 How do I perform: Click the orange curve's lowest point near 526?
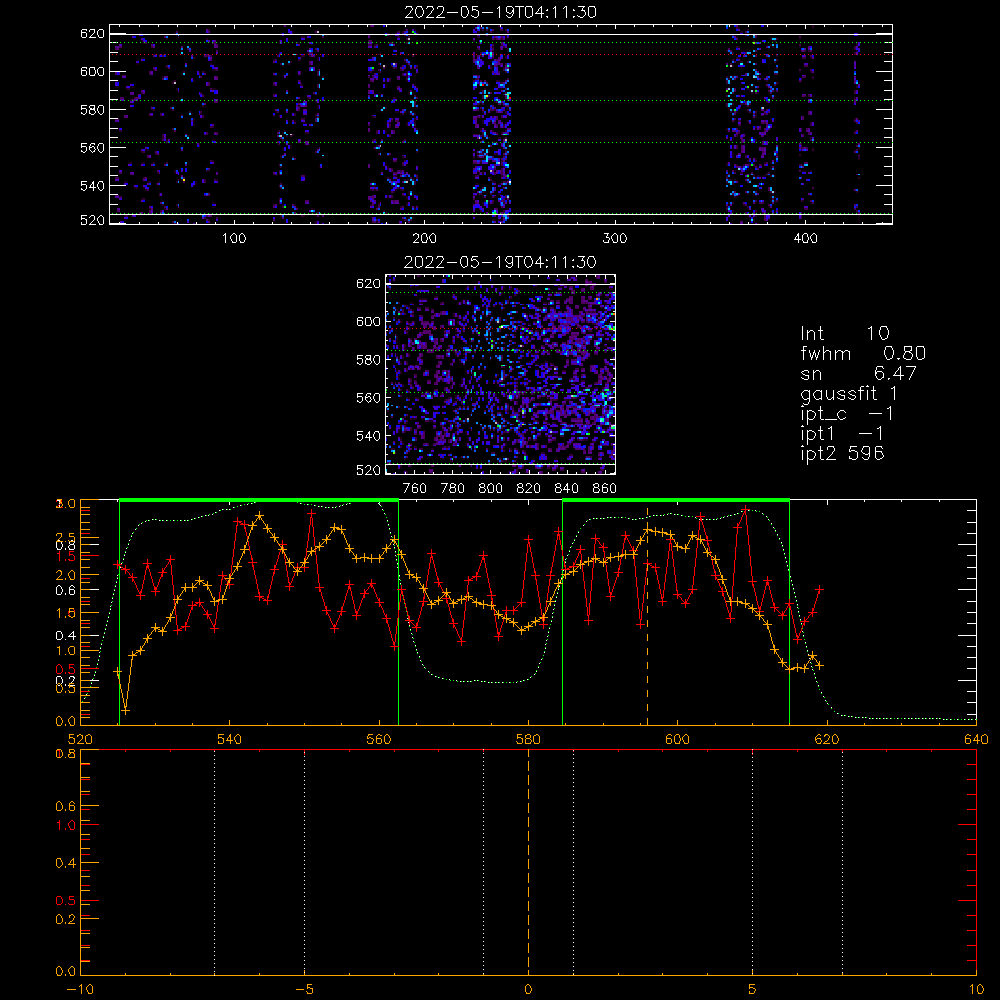(x=126, y=710)
